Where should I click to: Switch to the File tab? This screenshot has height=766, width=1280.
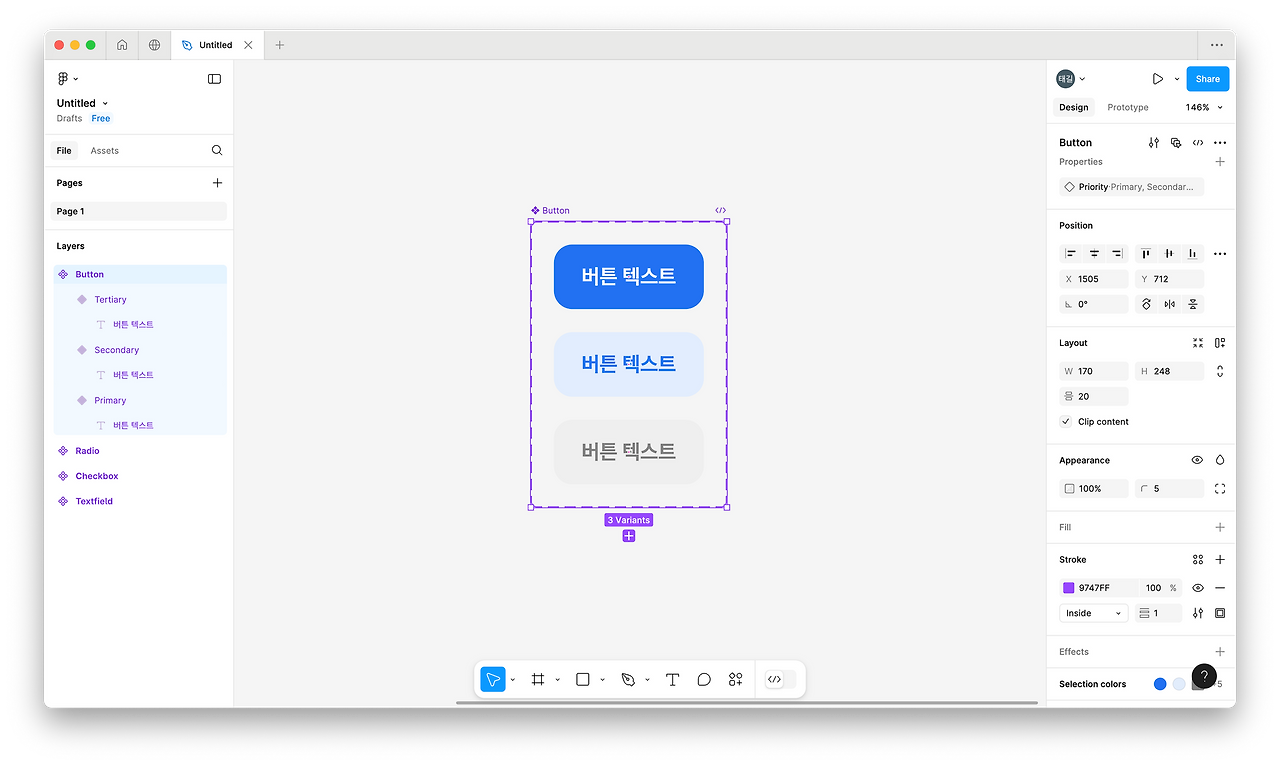(64, 151)
